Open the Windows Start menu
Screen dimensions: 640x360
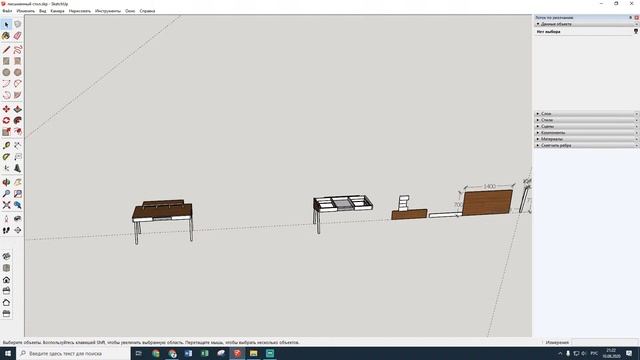click(8, 353)
